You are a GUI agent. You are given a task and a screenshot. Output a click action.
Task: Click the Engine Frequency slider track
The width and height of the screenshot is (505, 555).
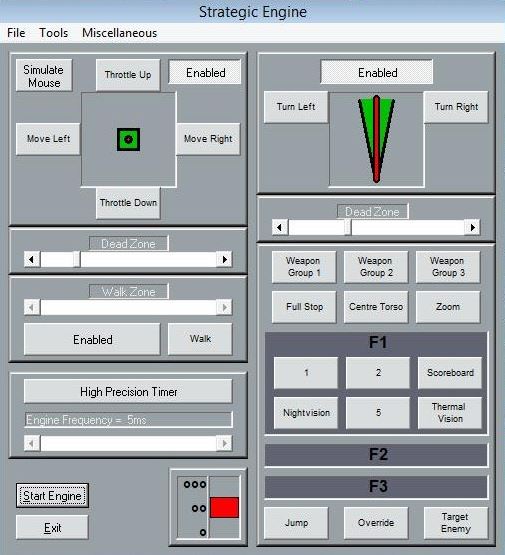point(128,444)
